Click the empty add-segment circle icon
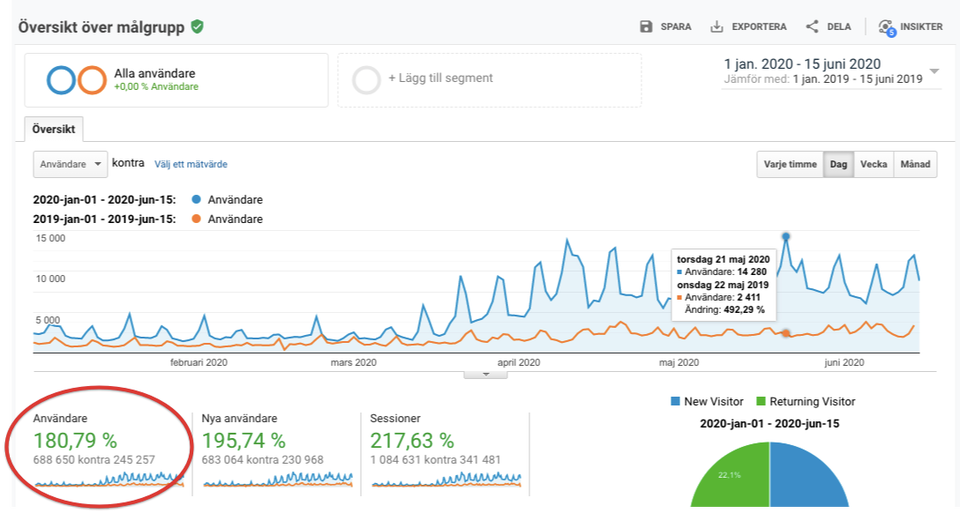Screen dimensions: 960x513 tap(366, 80)
